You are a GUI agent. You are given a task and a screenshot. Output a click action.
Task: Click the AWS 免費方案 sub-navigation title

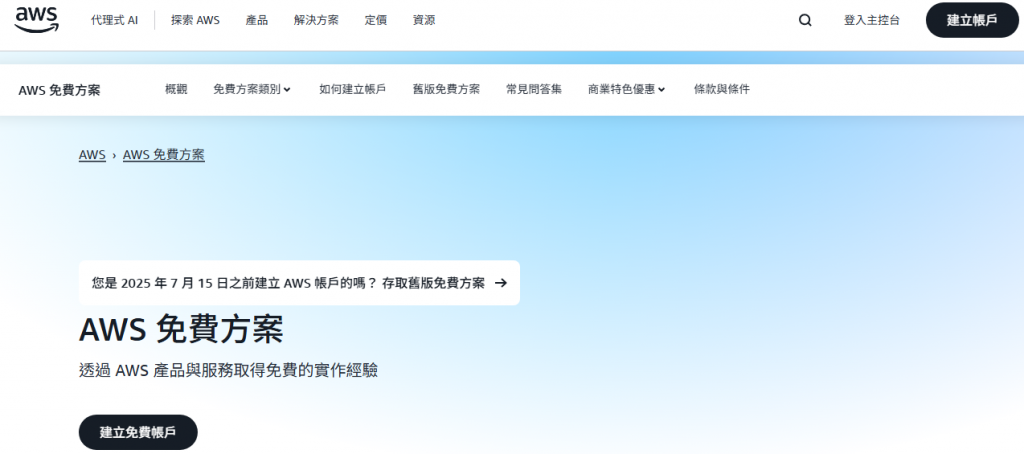[x=59, y=90]
